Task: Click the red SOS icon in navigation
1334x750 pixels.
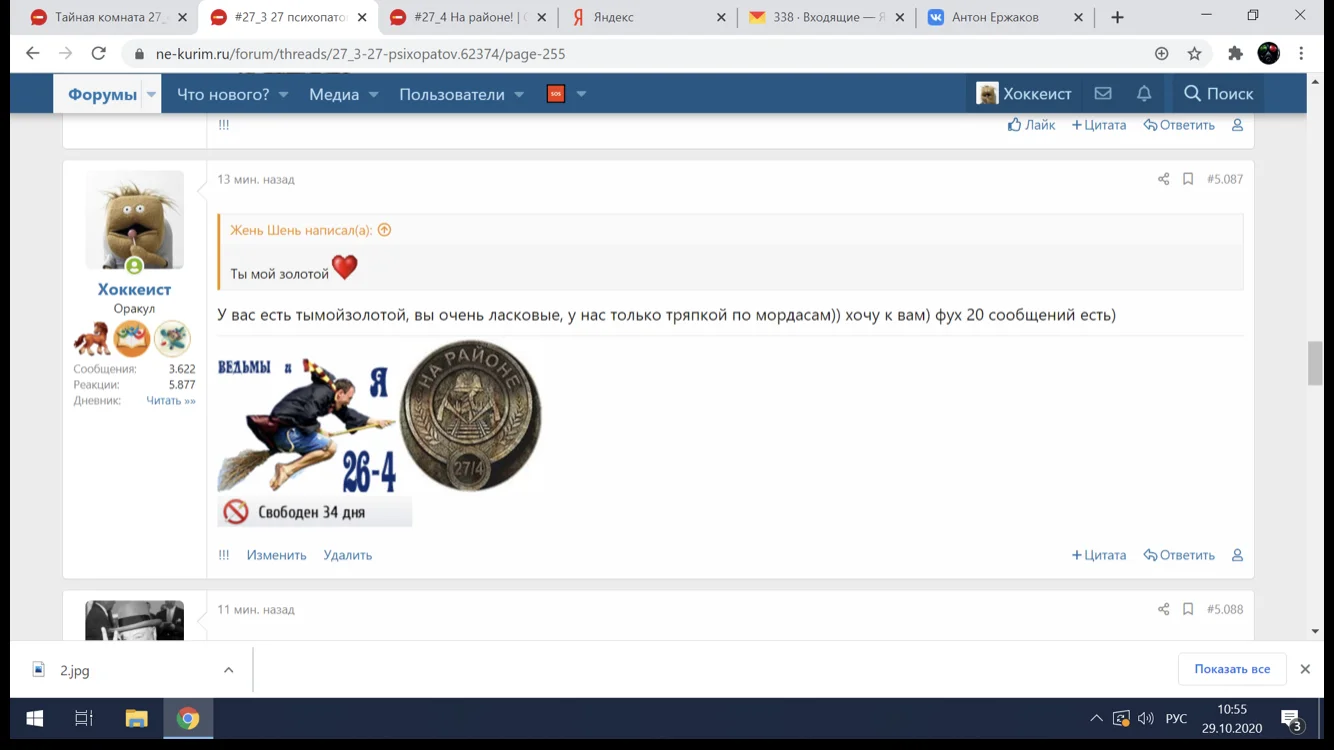Action: pyautogui.click(x=556, y=94)
